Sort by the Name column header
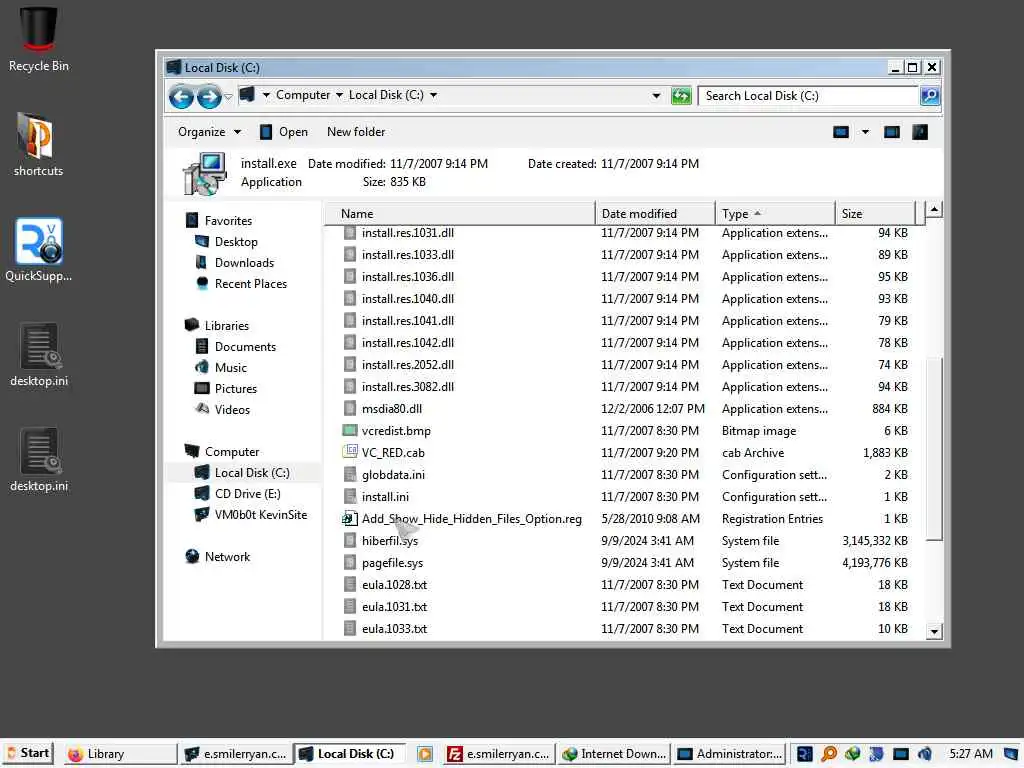The height and width of the screenshot is (768, 1024). (460, 214)
